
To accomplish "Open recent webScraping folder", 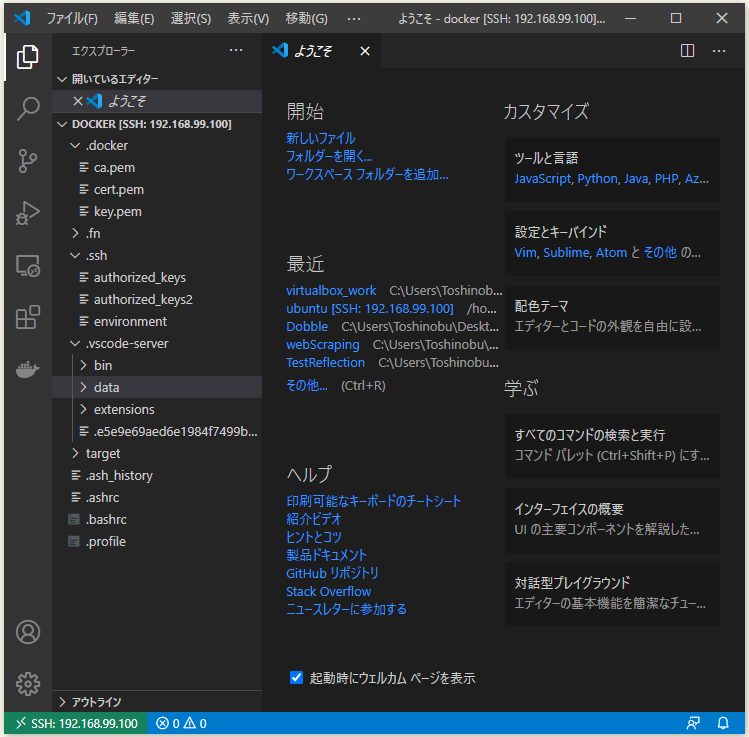I will 323,344.
